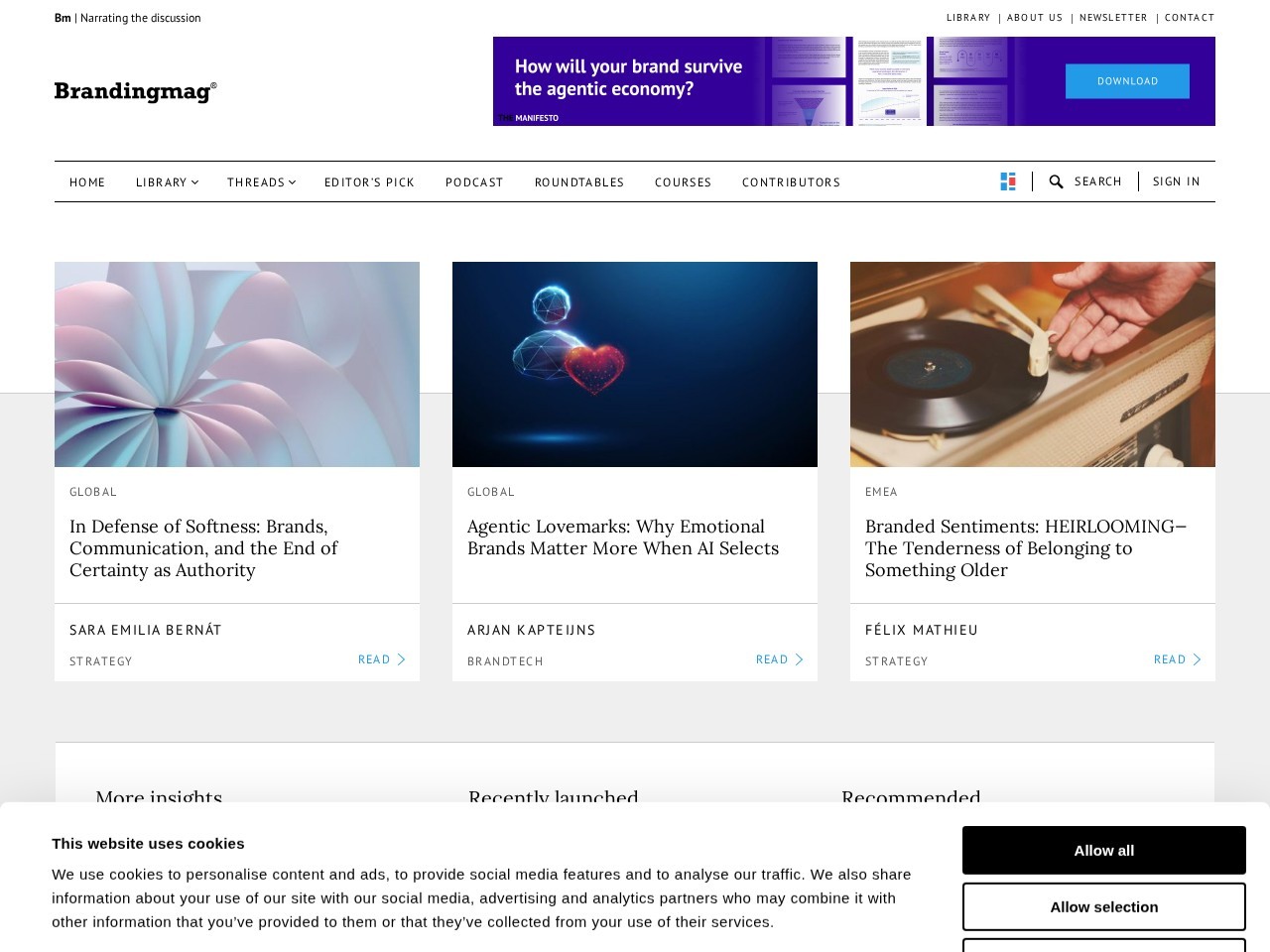Image resolution: width=1270 pixels, height=952 pixels.
Task: Click the search magnifier icon
Action: tap(1056, 181)
